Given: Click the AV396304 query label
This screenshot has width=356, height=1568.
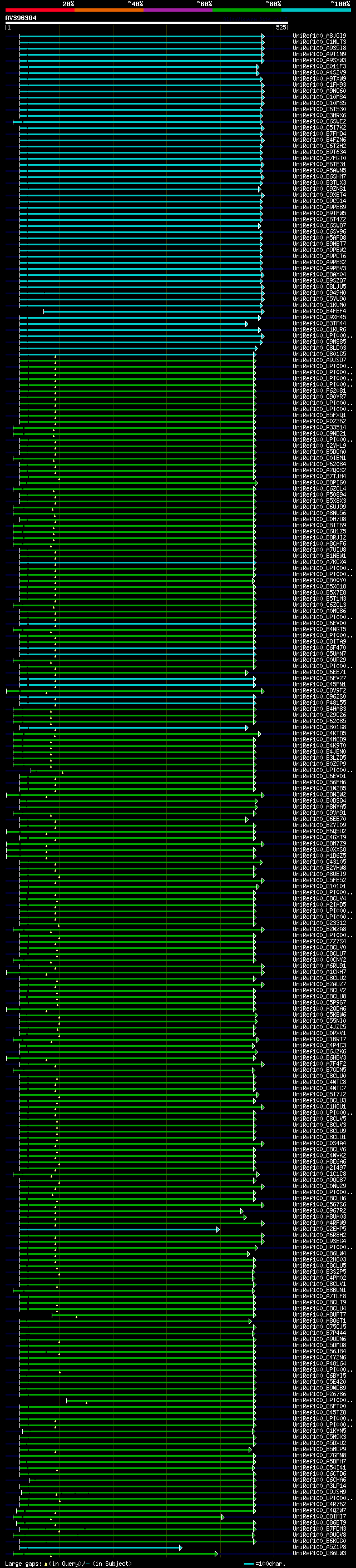Looking at the screenshot, I should [x=21, y=18].
